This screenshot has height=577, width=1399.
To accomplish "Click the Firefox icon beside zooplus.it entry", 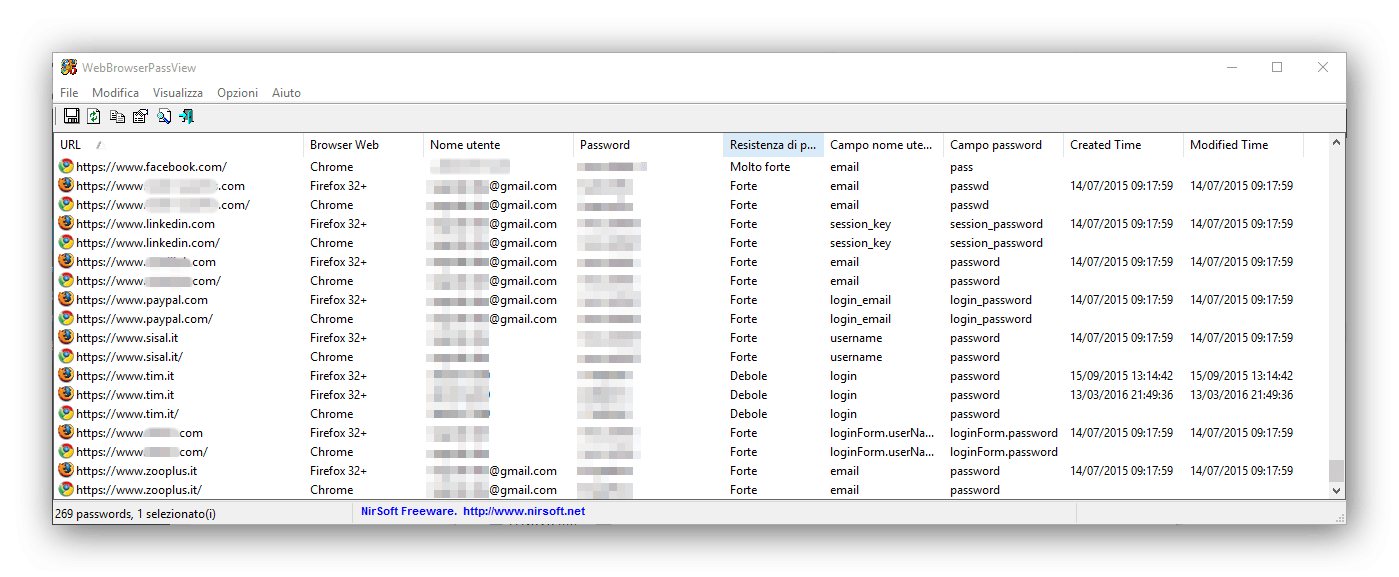I will 65,470.
